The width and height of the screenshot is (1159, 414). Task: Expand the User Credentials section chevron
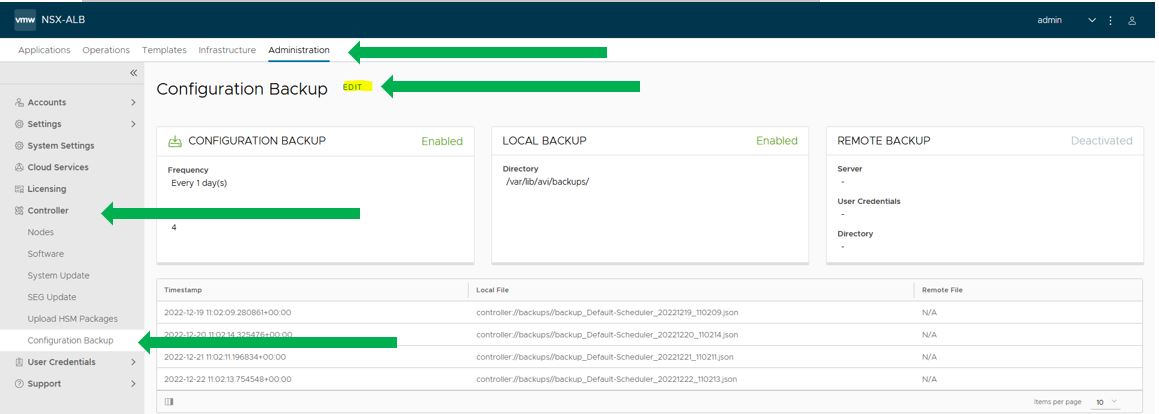coord(133,362)
